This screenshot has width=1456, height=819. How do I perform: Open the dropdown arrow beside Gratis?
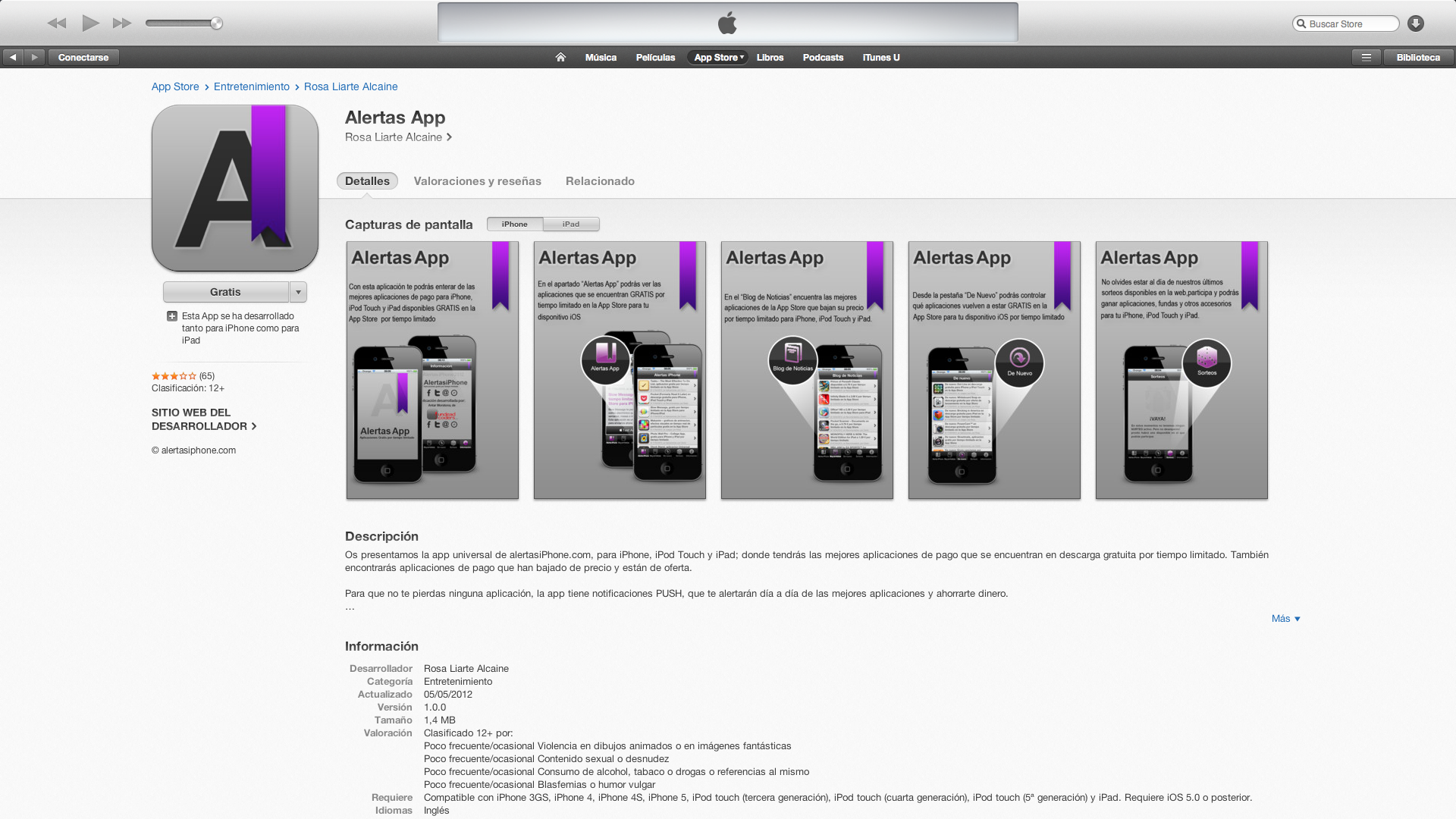pos(298,292)
